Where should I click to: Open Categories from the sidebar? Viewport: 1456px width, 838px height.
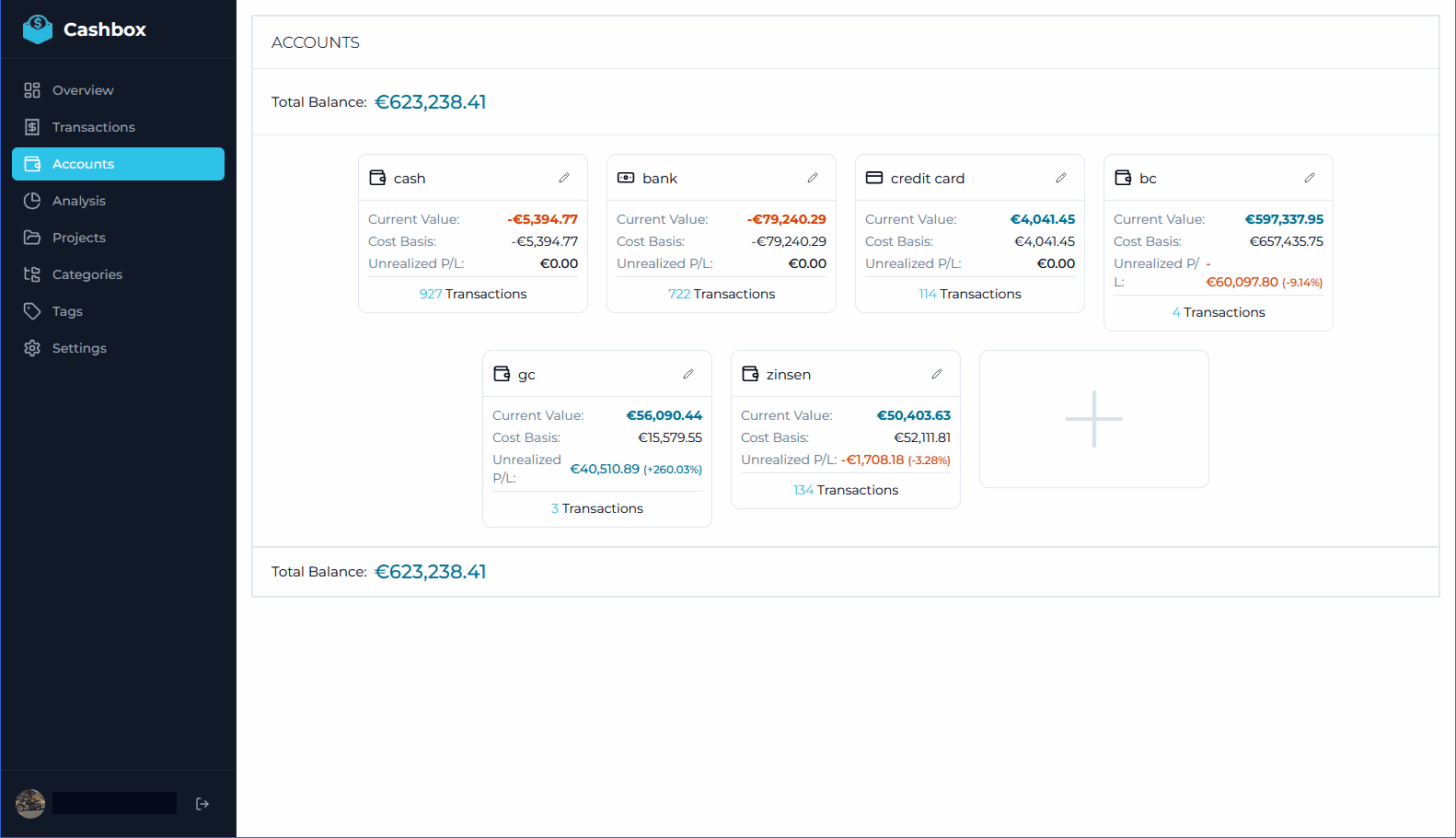87,274
